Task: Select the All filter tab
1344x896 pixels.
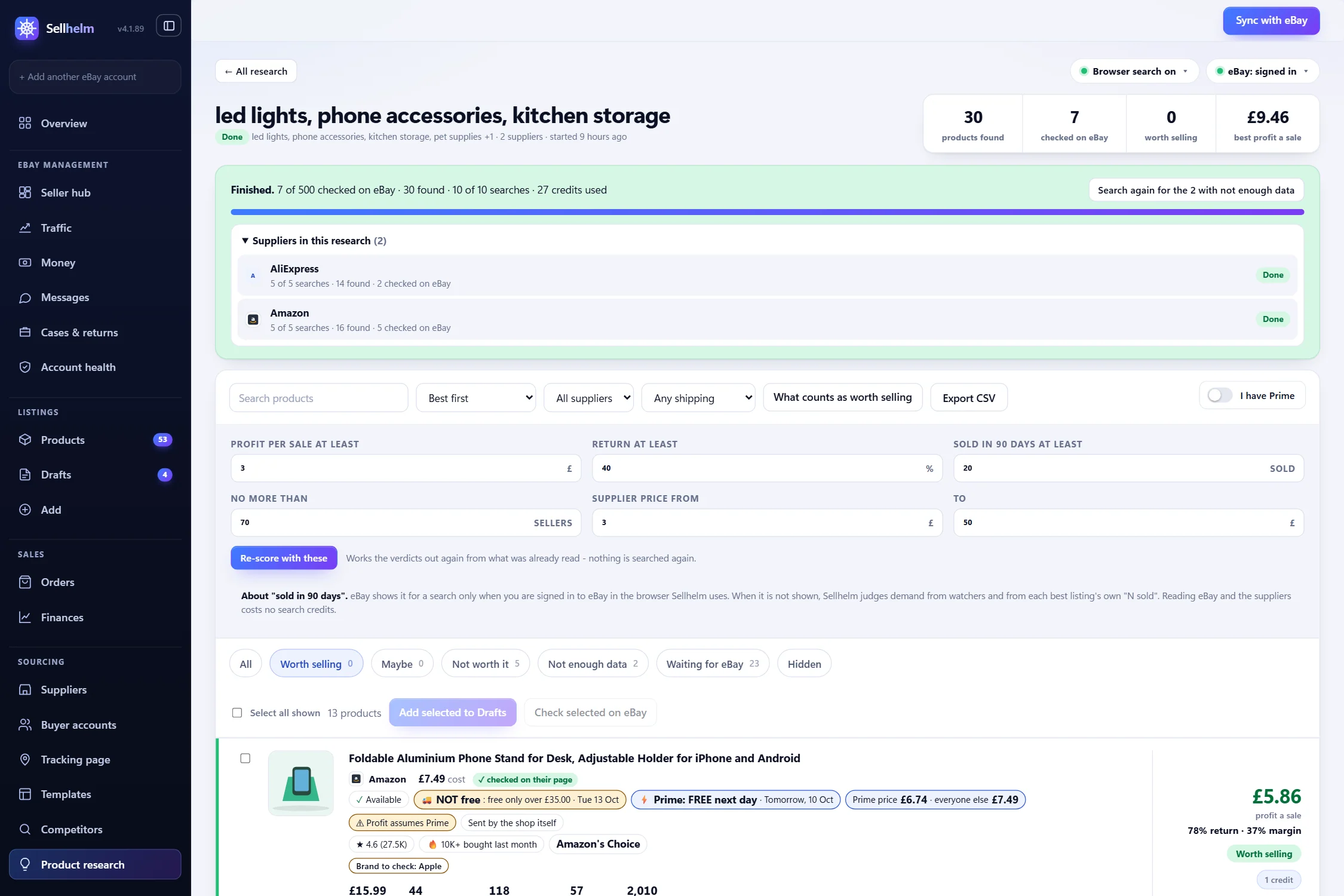Action: click(246, 664)
